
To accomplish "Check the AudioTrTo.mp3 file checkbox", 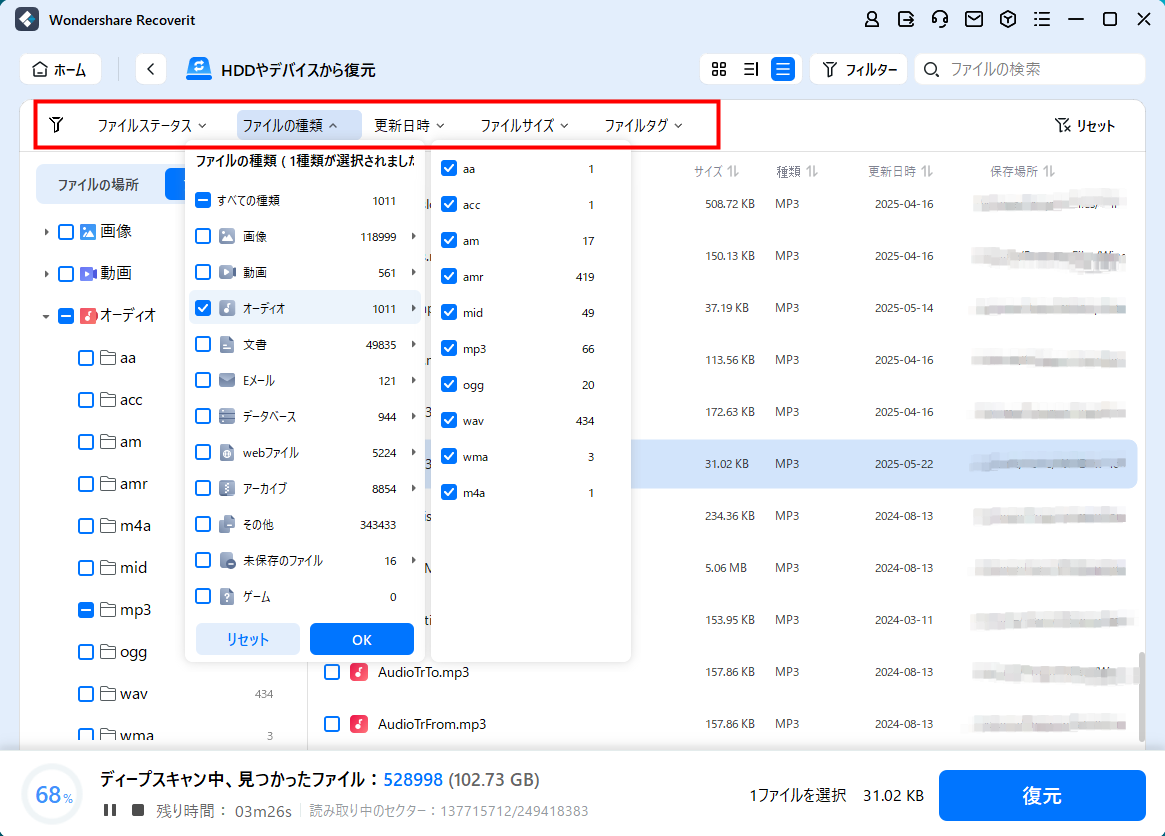I will click(332, 672).
